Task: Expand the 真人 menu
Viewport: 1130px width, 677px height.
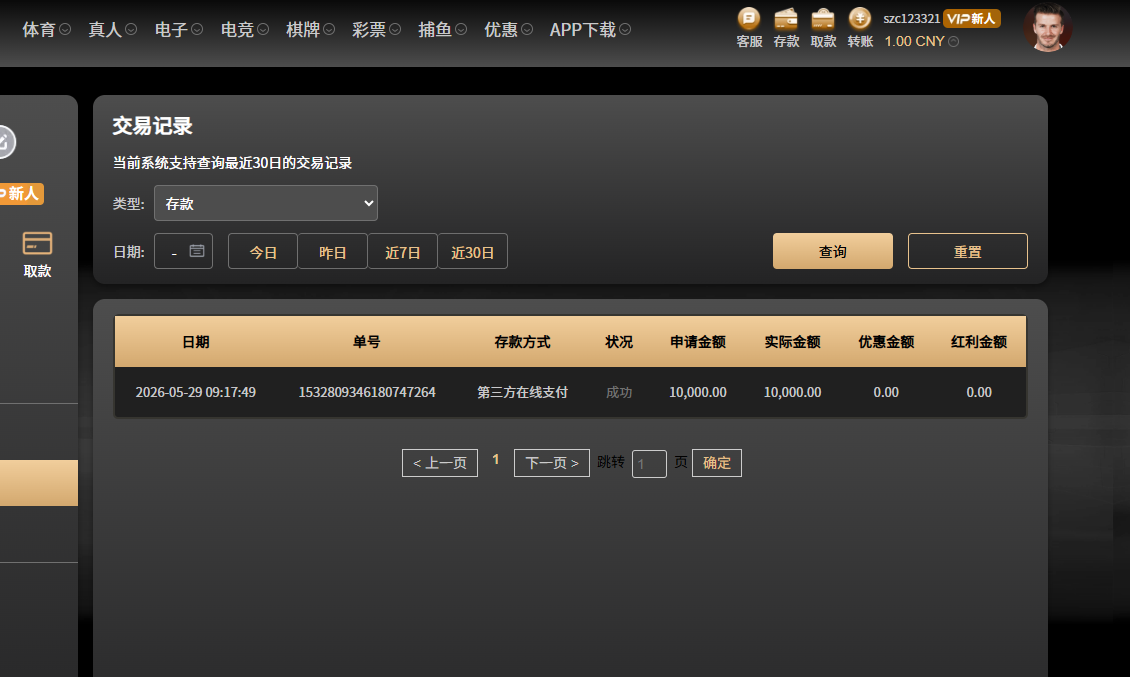Action: click(112, 30)
